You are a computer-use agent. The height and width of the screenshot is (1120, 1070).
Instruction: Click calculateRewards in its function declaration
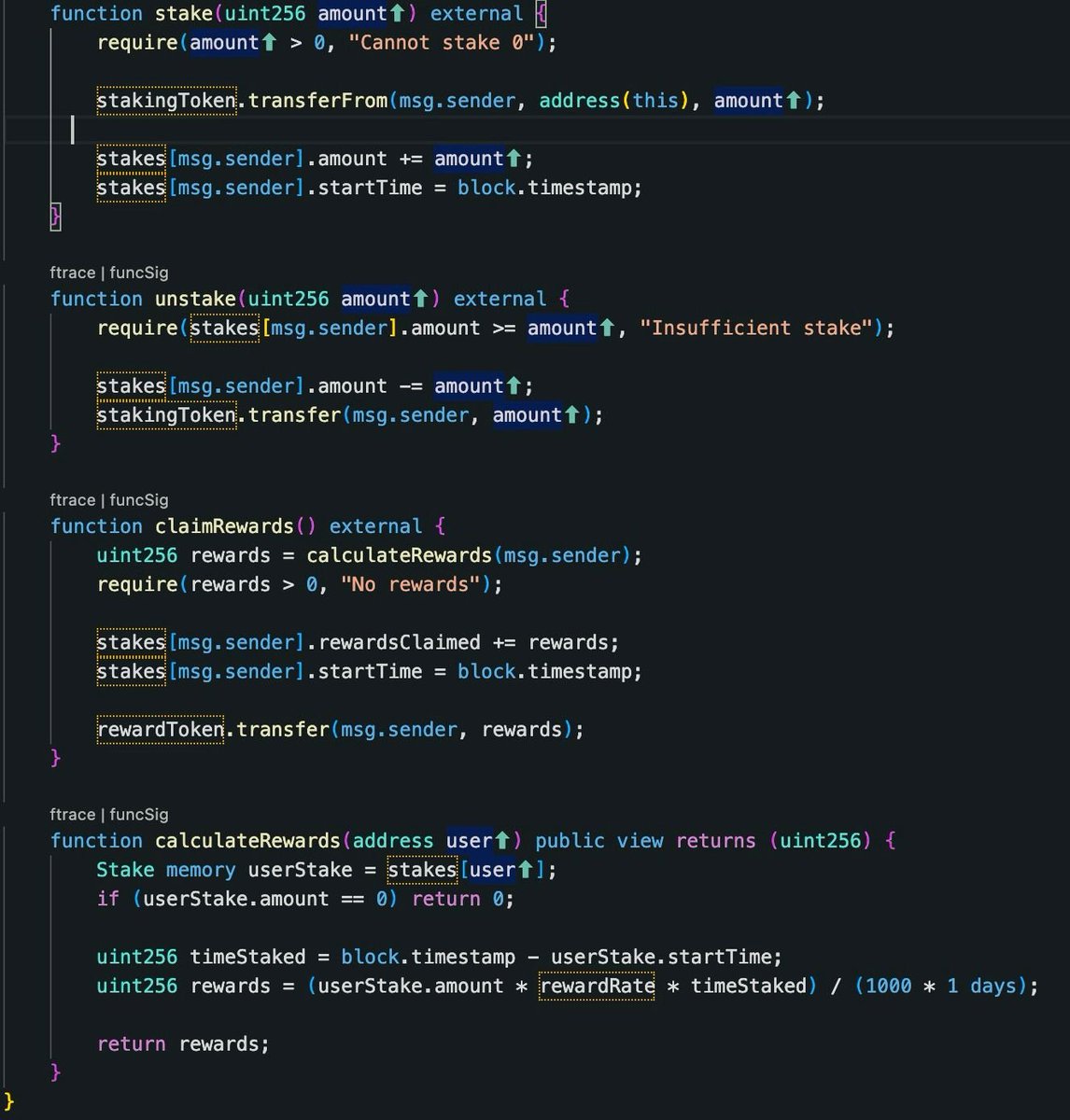(247, 841)
